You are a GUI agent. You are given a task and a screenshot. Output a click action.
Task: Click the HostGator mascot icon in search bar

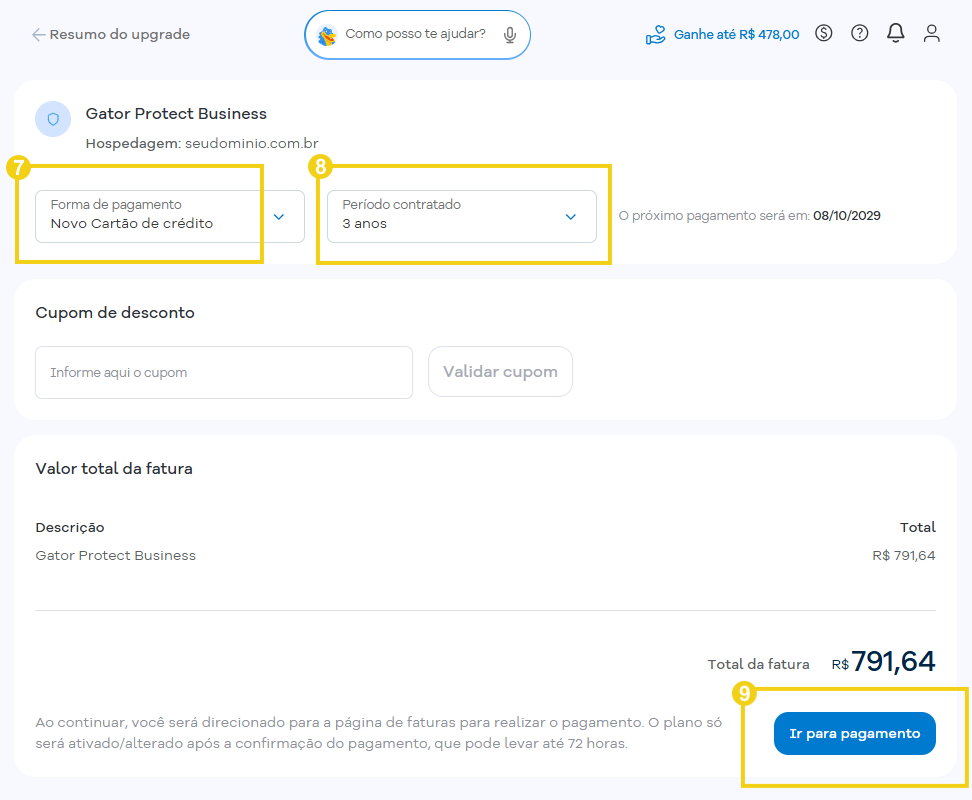click(x=327, y=35)
